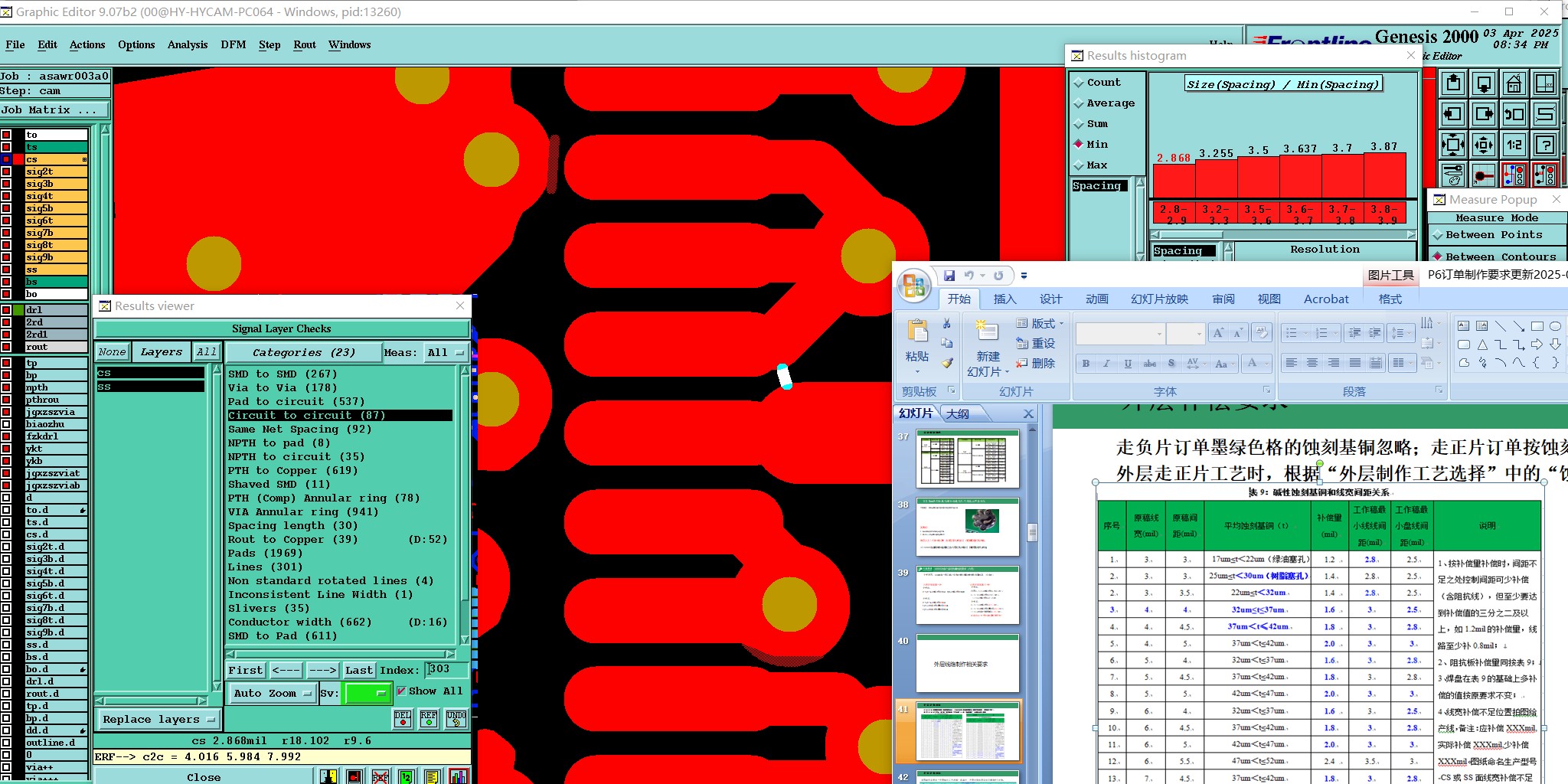Open the font size combo box in PowerPoint

pos(1186,334)
